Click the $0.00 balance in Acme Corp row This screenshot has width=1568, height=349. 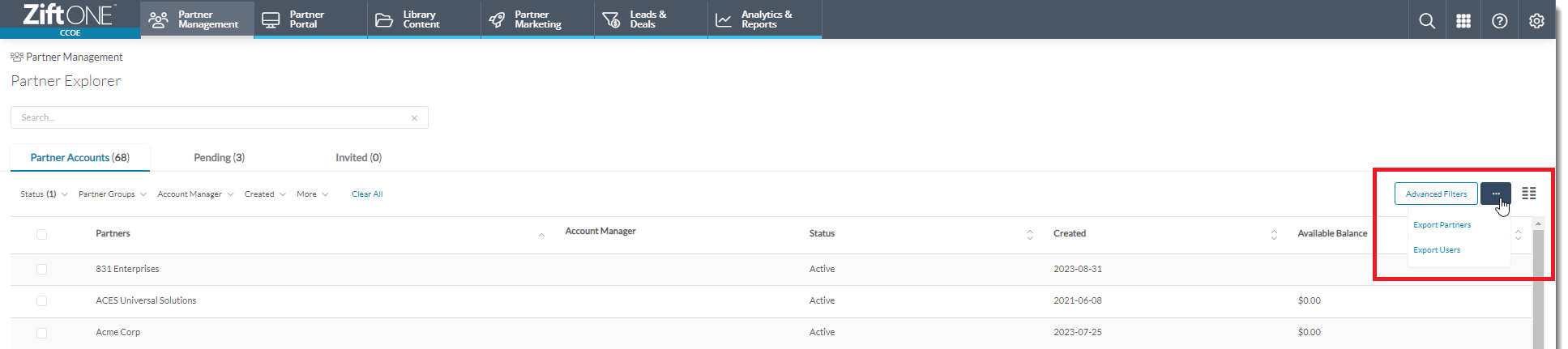(x=1309, y=332)
